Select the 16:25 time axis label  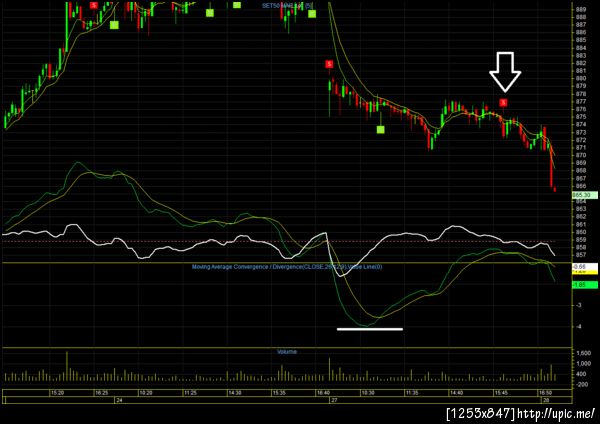tap(102, 393)
